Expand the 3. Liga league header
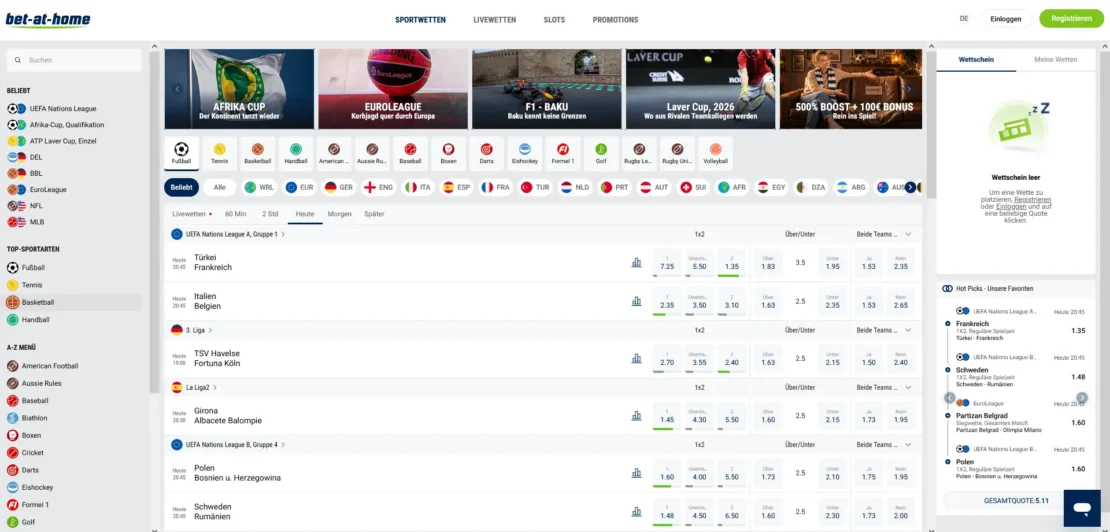This screenshot has width=1110, height=532. point(192,330)
